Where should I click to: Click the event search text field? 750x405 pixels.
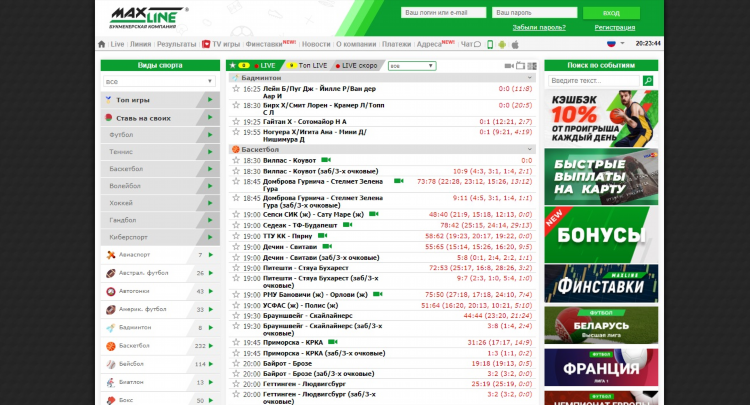(594, 81)
